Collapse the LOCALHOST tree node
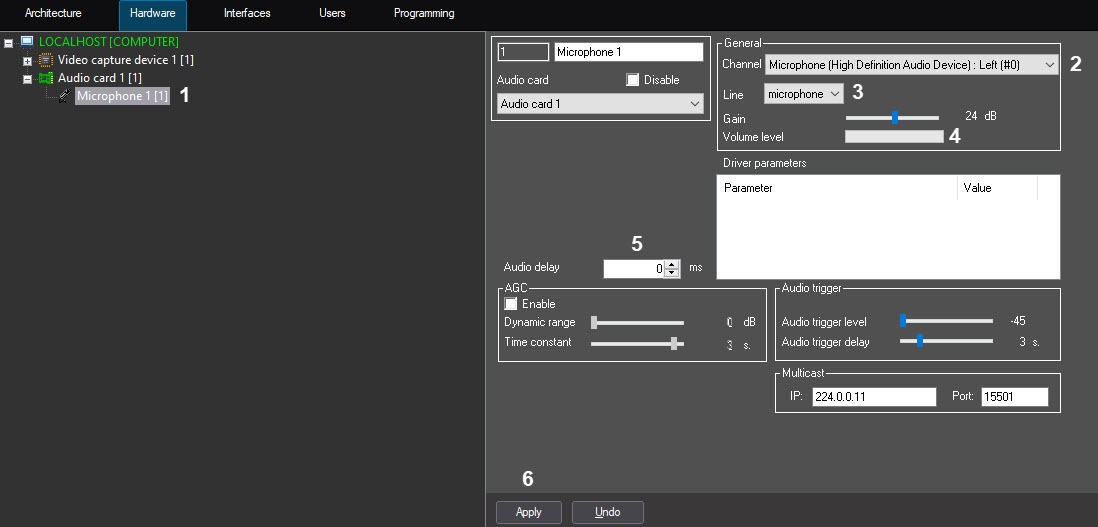1098x527 pixels. 9,43
